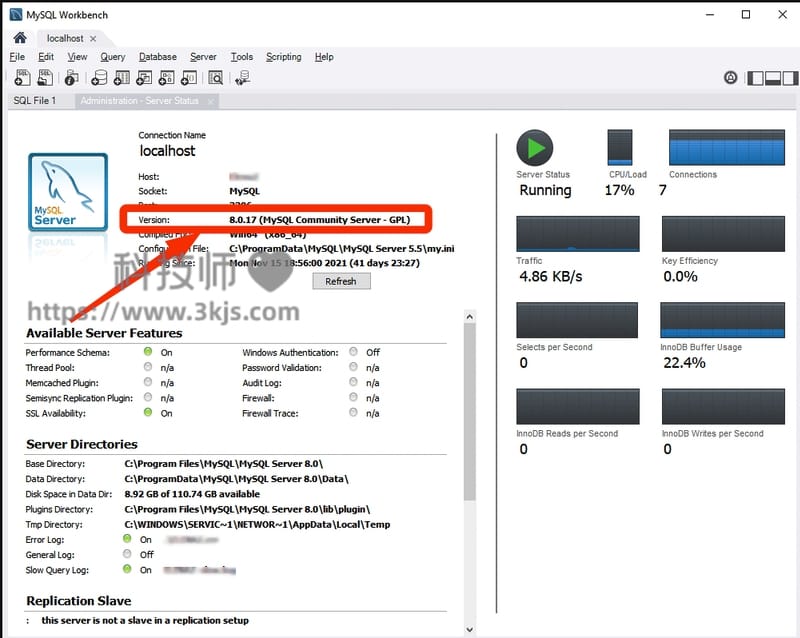
Task: Click the Performance Schema status indicator
Action: coord(148,352)
